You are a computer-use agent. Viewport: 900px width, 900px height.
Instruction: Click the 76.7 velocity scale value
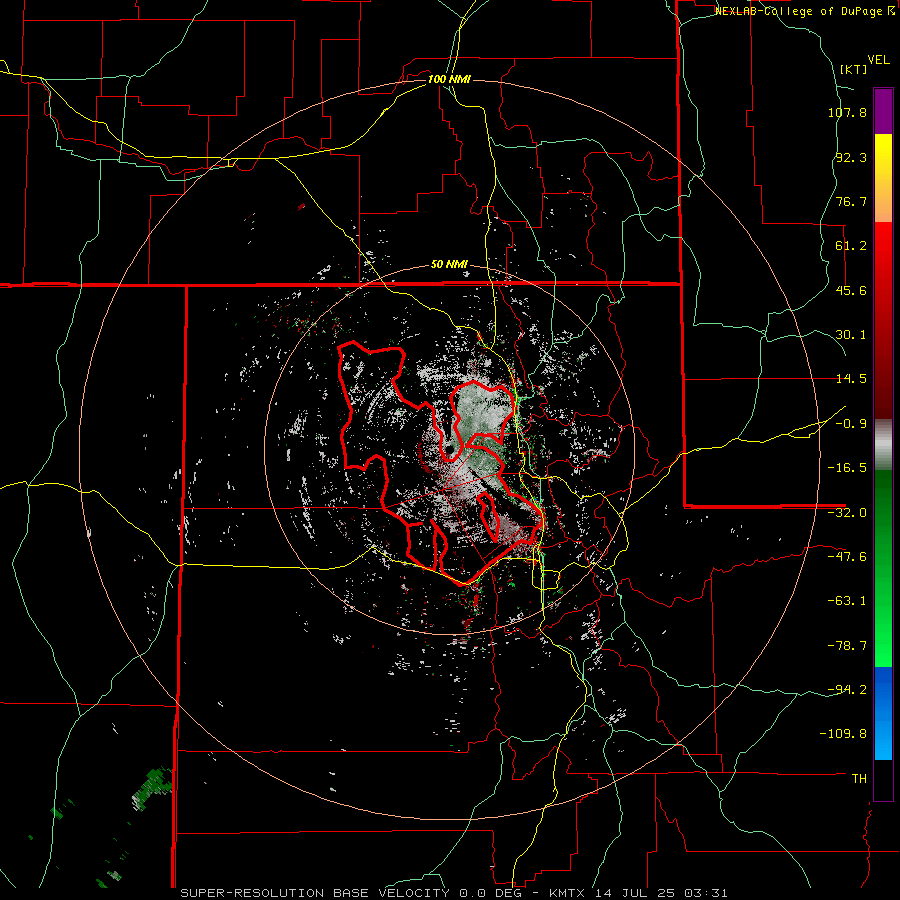click(x=851, y=201)
